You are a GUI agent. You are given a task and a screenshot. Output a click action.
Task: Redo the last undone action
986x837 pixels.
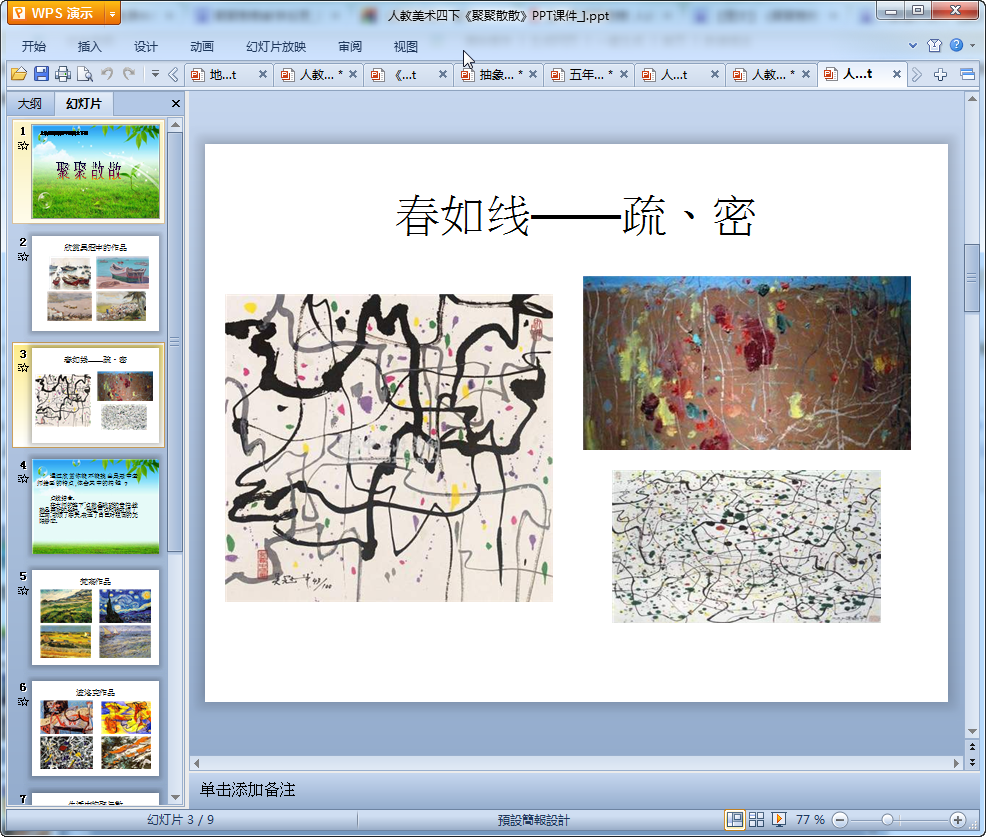[129, 74]
